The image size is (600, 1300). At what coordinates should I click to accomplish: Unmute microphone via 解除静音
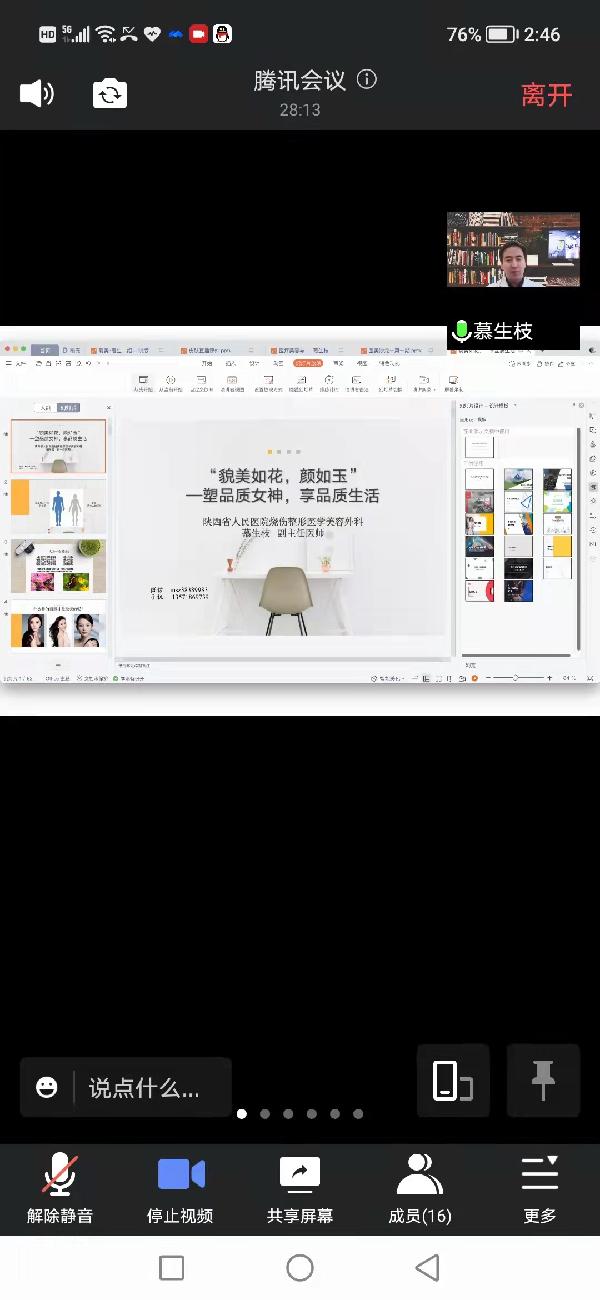[60, 1188]
